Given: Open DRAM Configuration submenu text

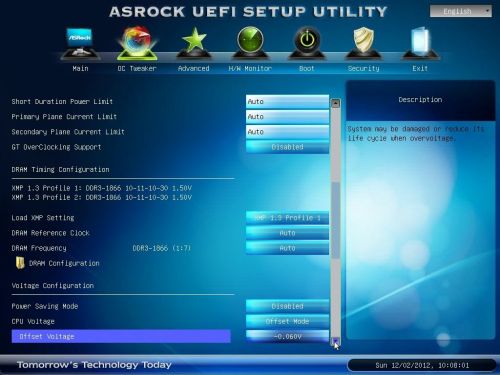Looking at the screenshot, I should (64, 263).
